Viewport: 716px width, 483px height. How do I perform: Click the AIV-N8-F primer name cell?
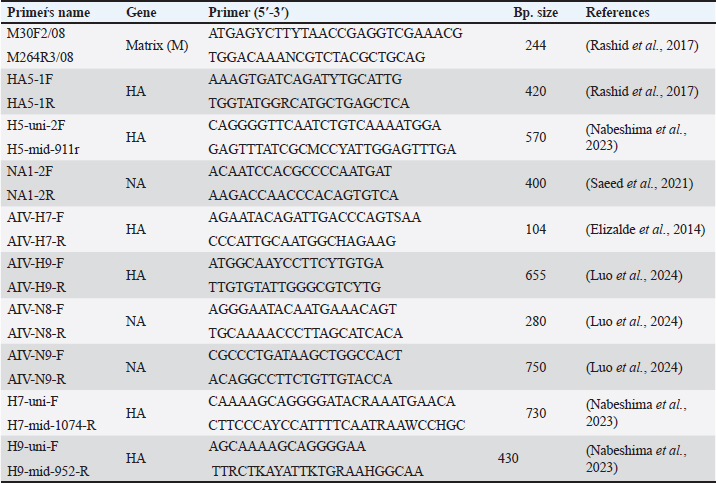[x=36, y=310]
